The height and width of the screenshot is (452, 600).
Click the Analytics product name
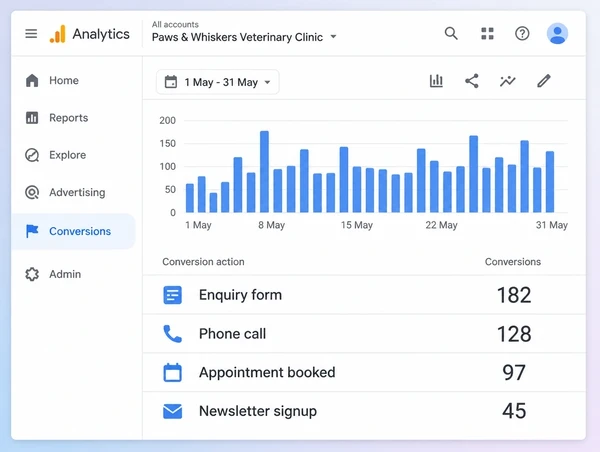101,34
